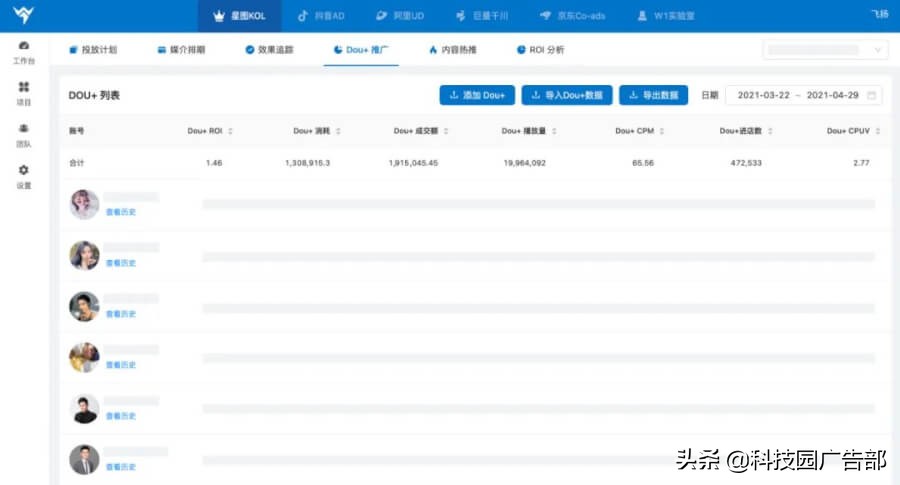Image resolution: width=900 pixels, height=485 pixels.
Task: Switch to the 巨量千川 section
Action: (482, 16)
